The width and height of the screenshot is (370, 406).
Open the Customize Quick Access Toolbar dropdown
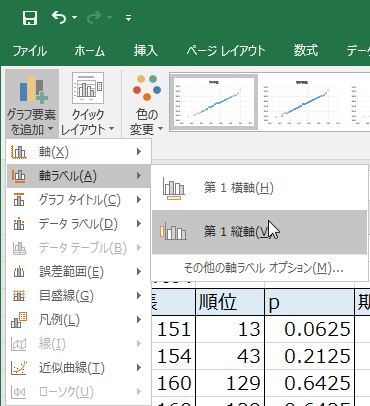tap(128, 18)
